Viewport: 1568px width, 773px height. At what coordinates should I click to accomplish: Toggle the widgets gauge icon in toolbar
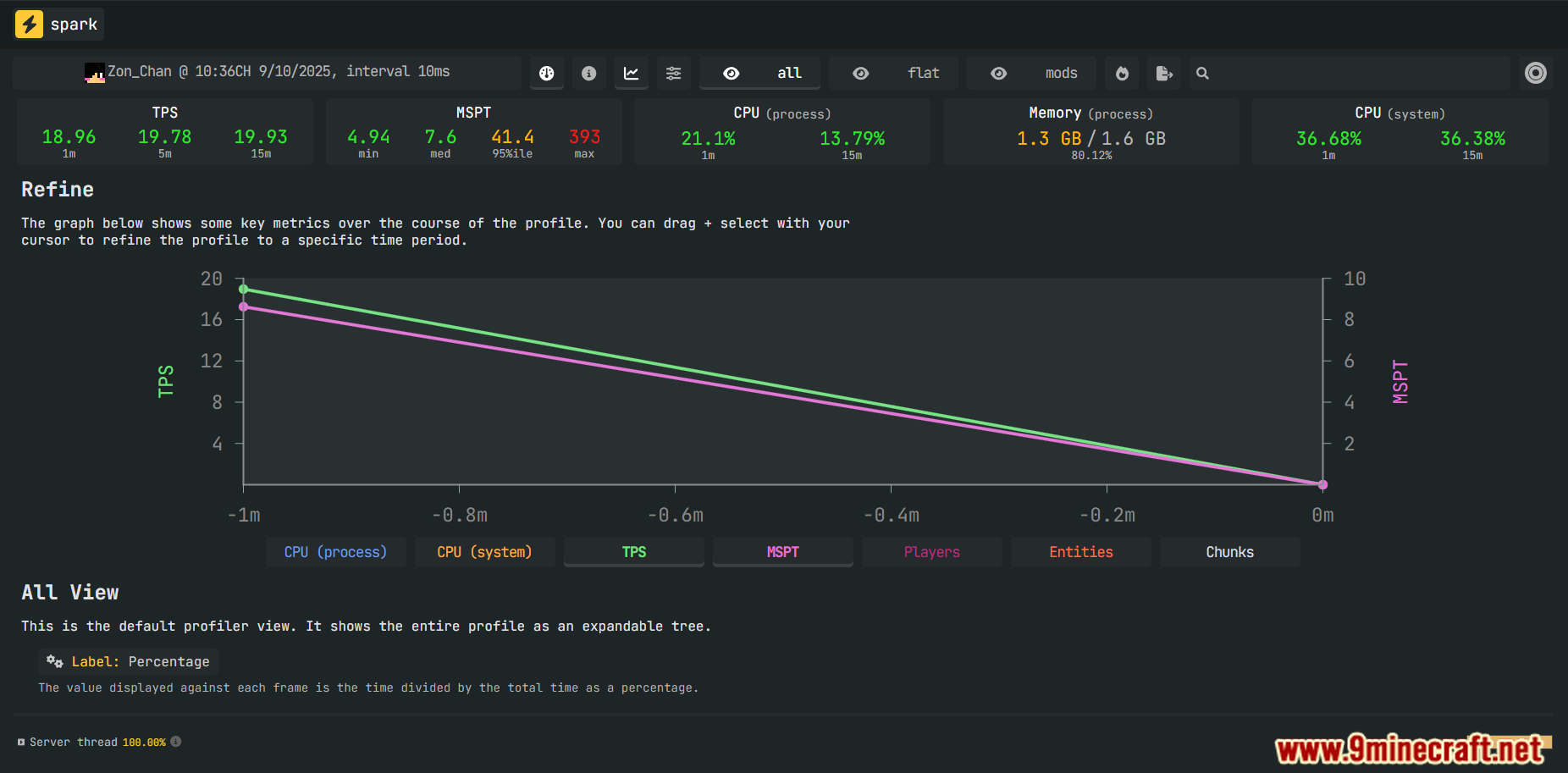(x=547, y=74)
